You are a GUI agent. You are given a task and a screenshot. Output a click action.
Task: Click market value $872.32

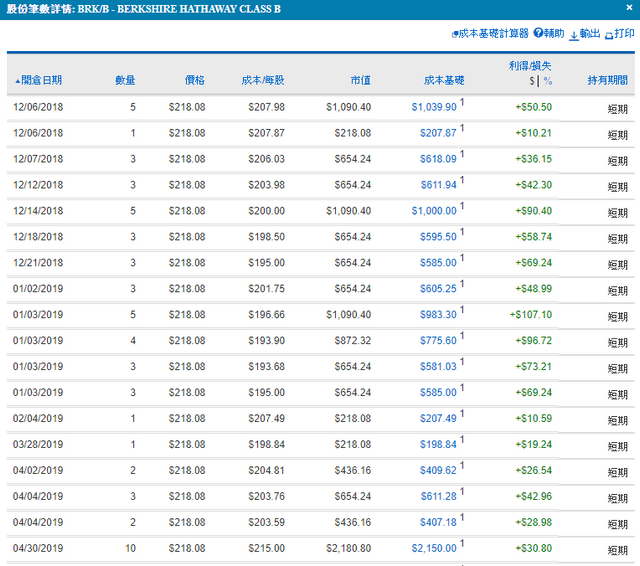coord(353,341)
